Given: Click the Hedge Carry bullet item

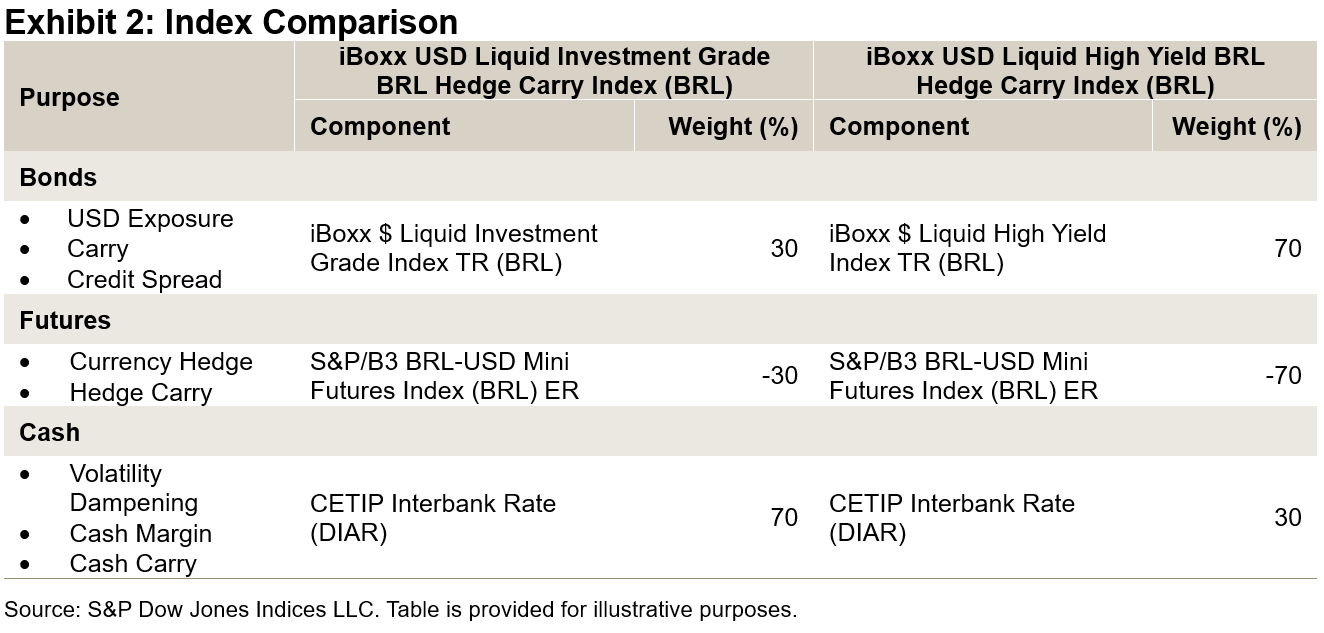Looking at the screenshot, I should coord(141,393).
